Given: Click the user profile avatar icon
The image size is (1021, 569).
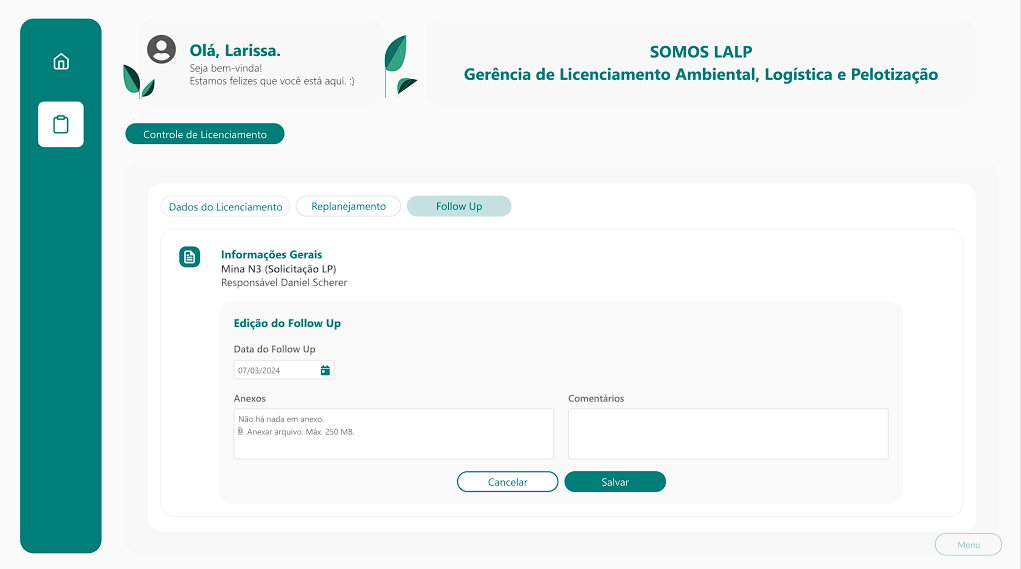Looking at the screenshot, I should (x=161, y=49).
